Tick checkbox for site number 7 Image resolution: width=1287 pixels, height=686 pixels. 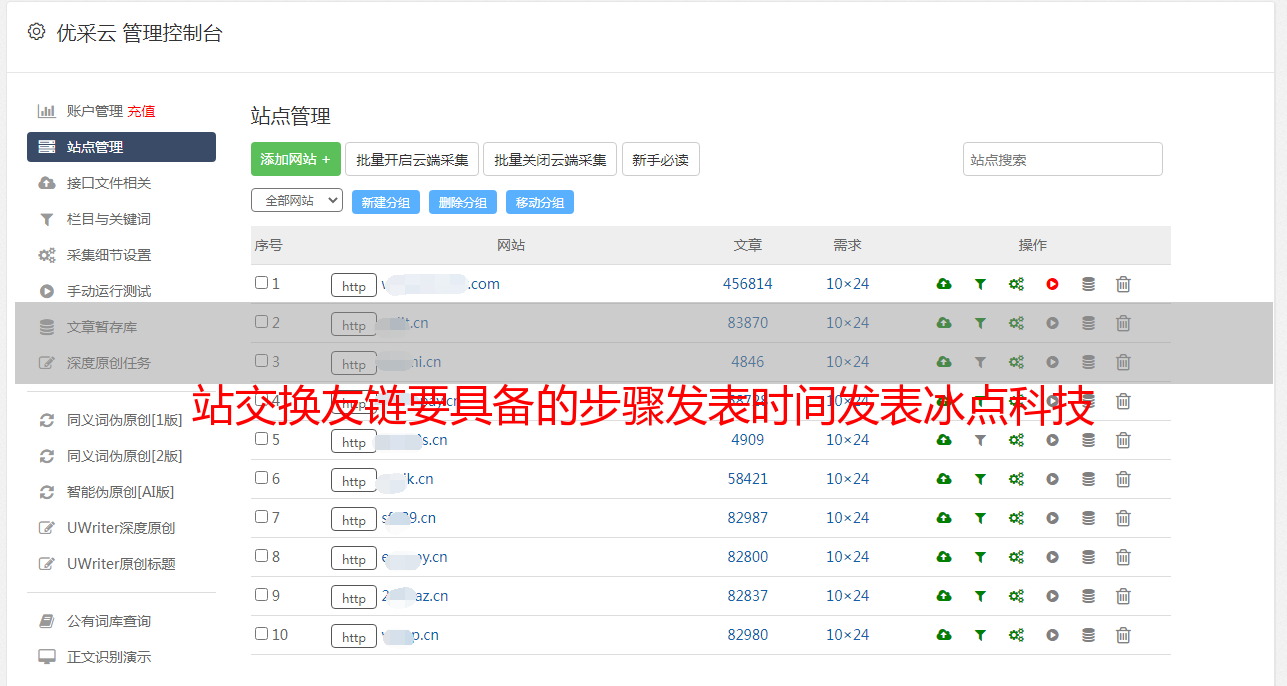261,517
